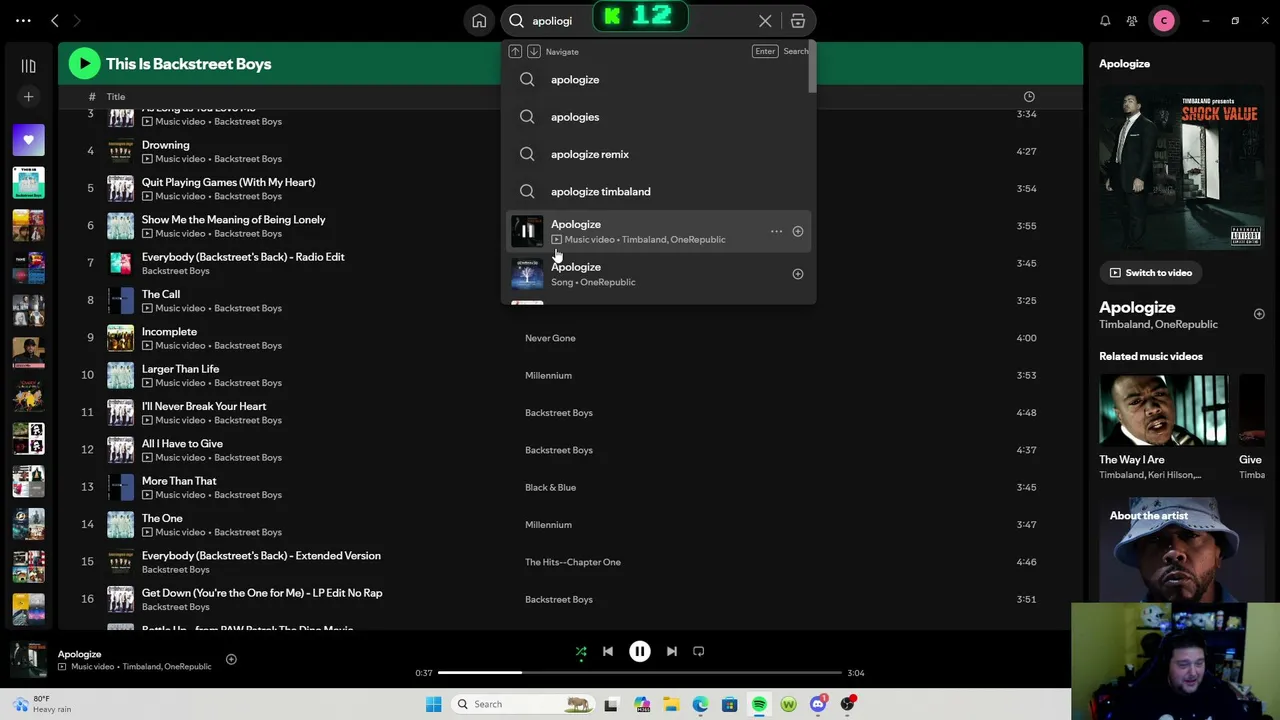Open Windows taskbar Search box
Image resolution: width=1280 pixels, height=720 pixels.
522,704
